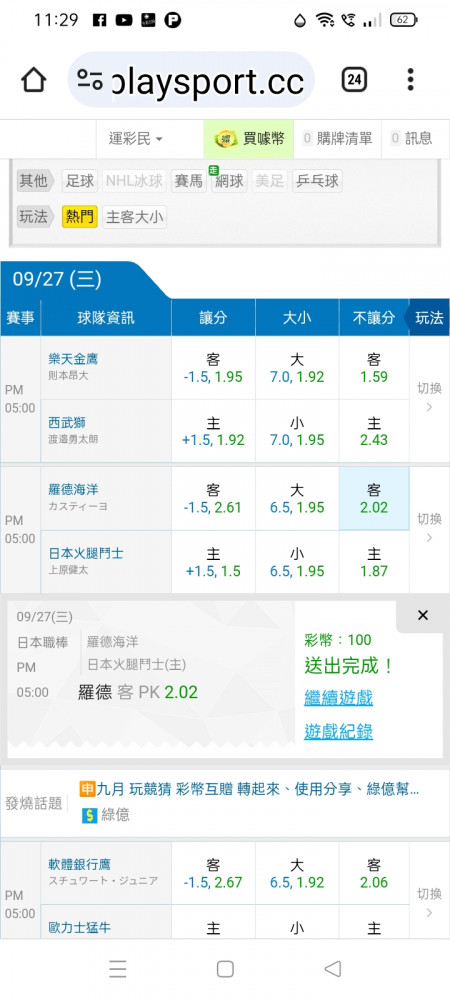
Task: Tap the Android back navigation icon
Action: (333, 969)
